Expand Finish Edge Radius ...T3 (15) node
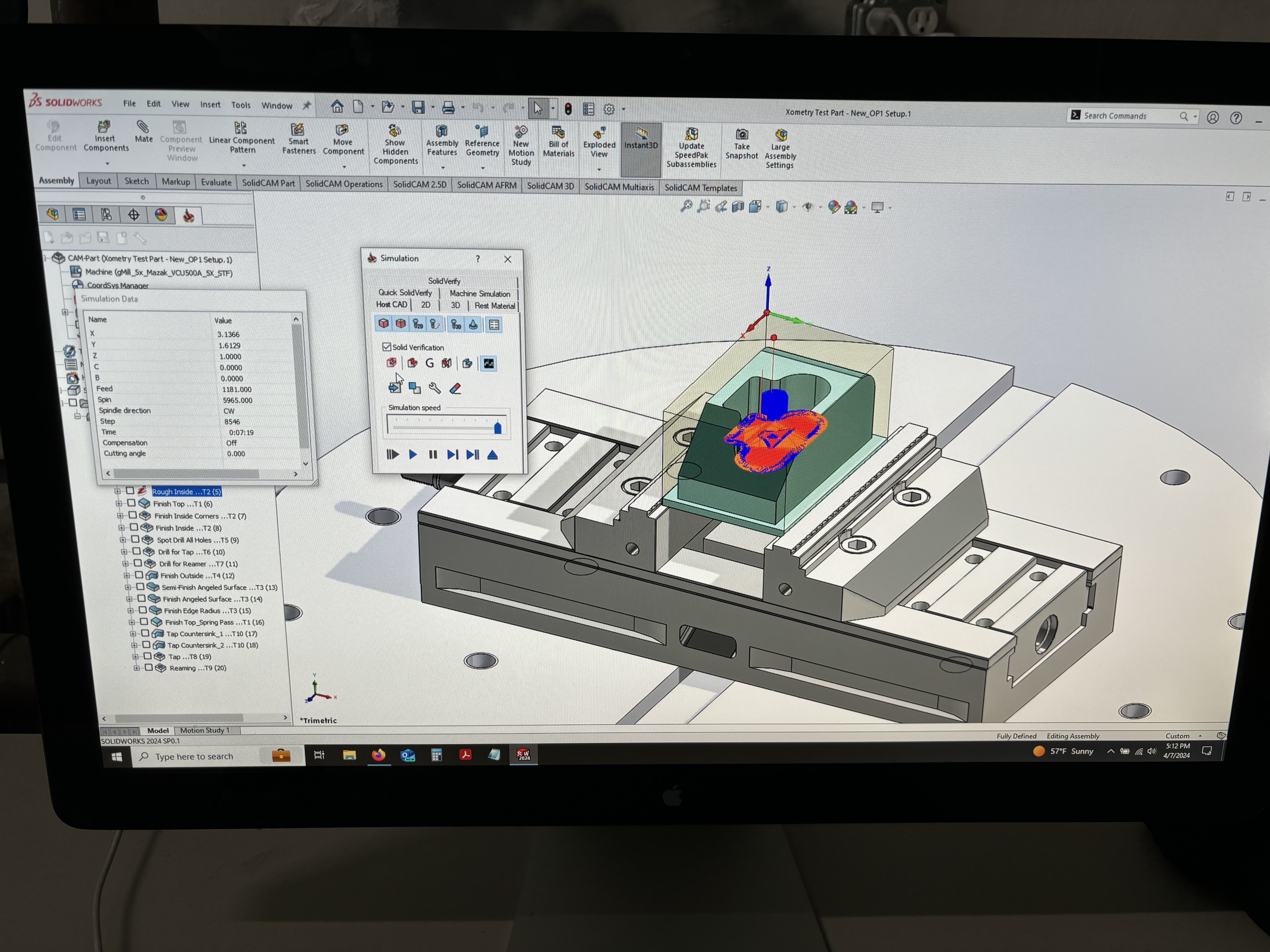The image size is (1270, 952). 130,611
